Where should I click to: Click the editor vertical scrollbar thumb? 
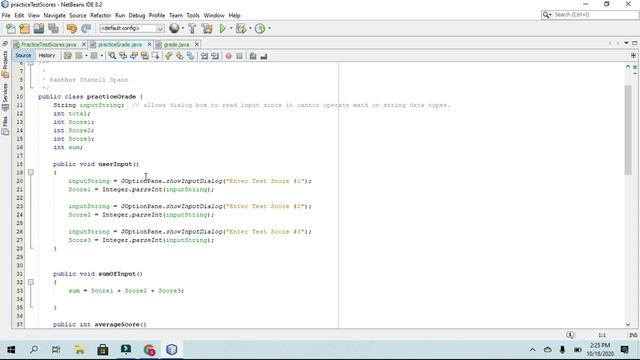[x=628, y=131]
